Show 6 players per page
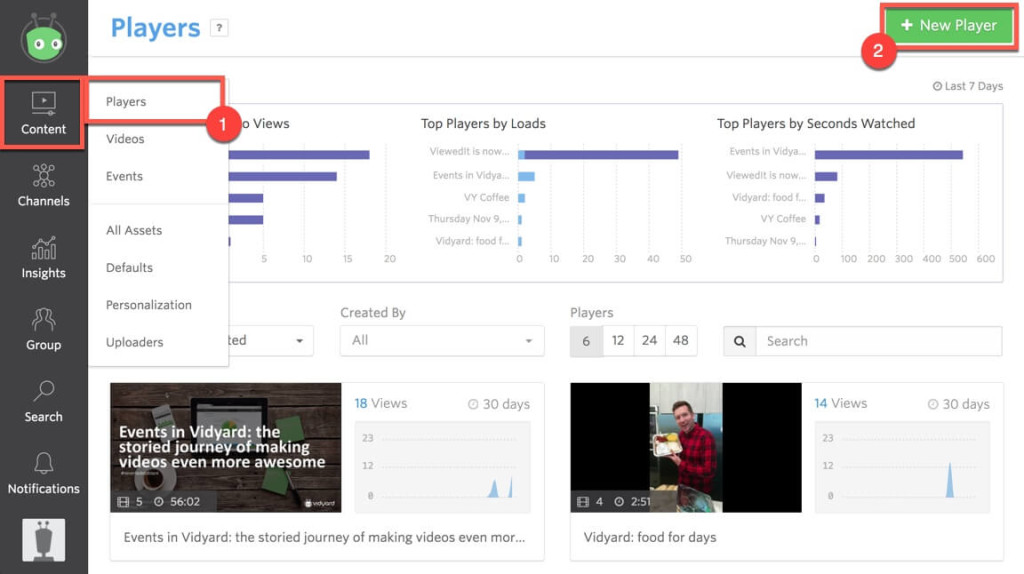1024x574 pixels. 586,341
